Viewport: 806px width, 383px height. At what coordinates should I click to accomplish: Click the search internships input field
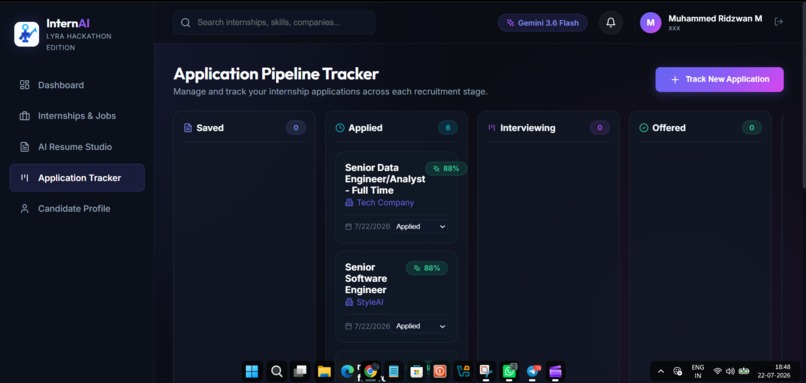tap(274, 23)
